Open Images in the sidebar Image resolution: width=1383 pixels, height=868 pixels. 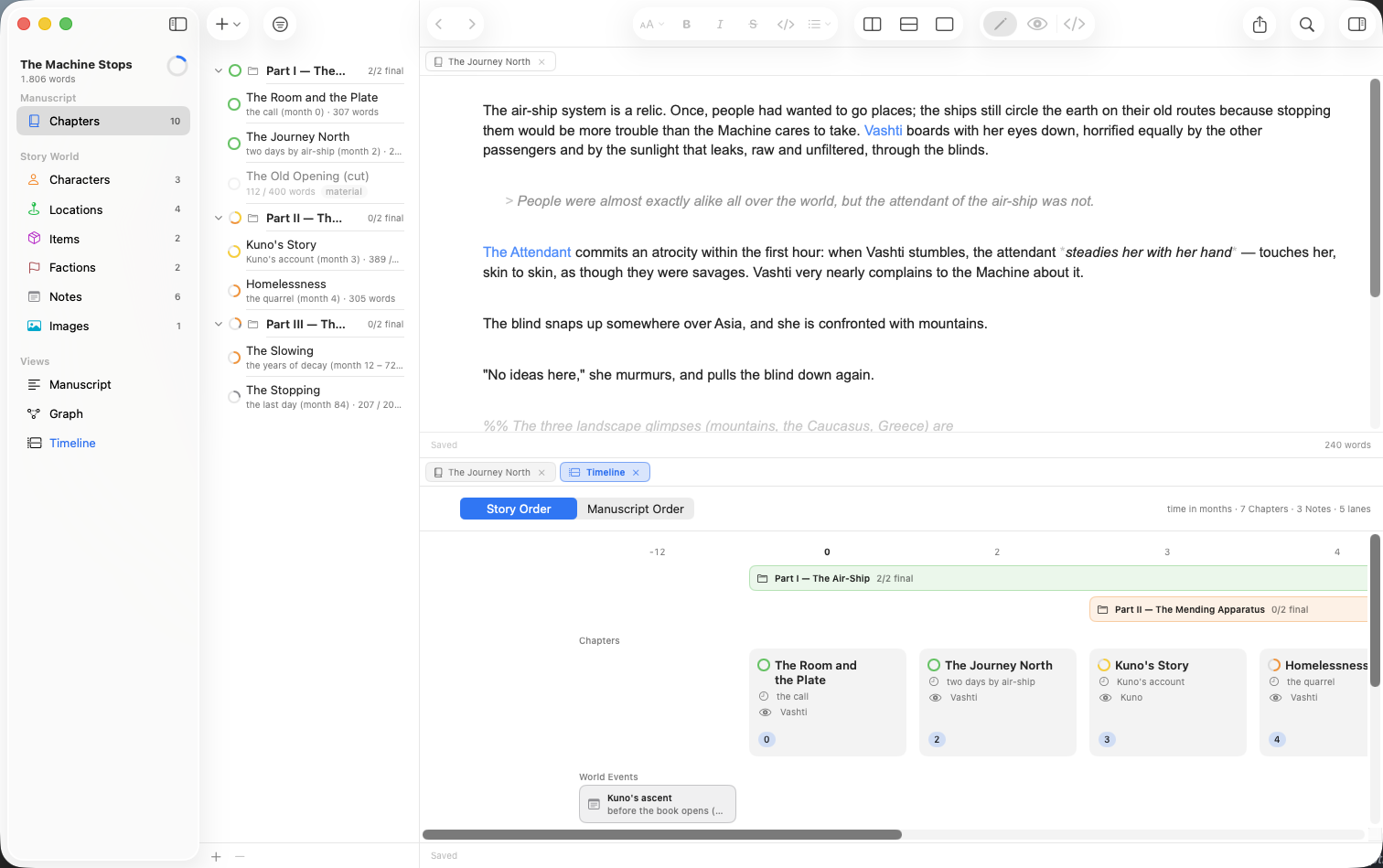pyautogui.click(x=103, y=327)
